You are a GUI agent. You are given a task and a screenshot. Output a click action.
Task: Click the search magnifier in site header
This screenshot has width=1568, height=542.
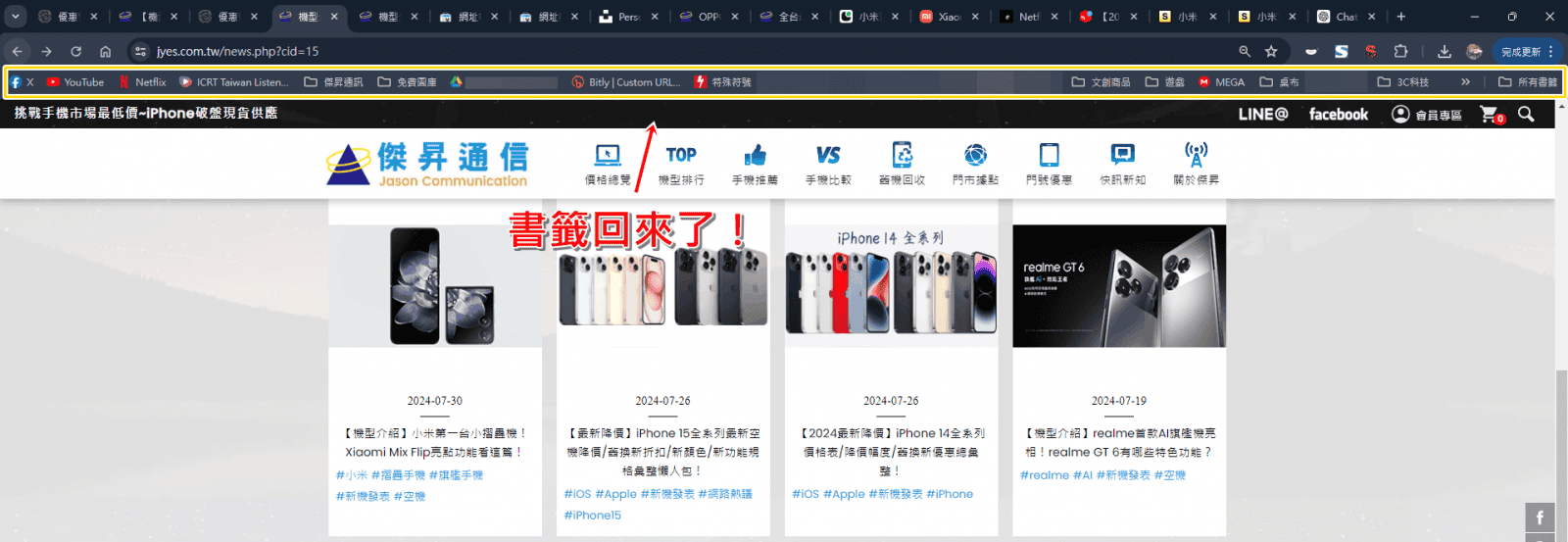[x=1526, y=114]
